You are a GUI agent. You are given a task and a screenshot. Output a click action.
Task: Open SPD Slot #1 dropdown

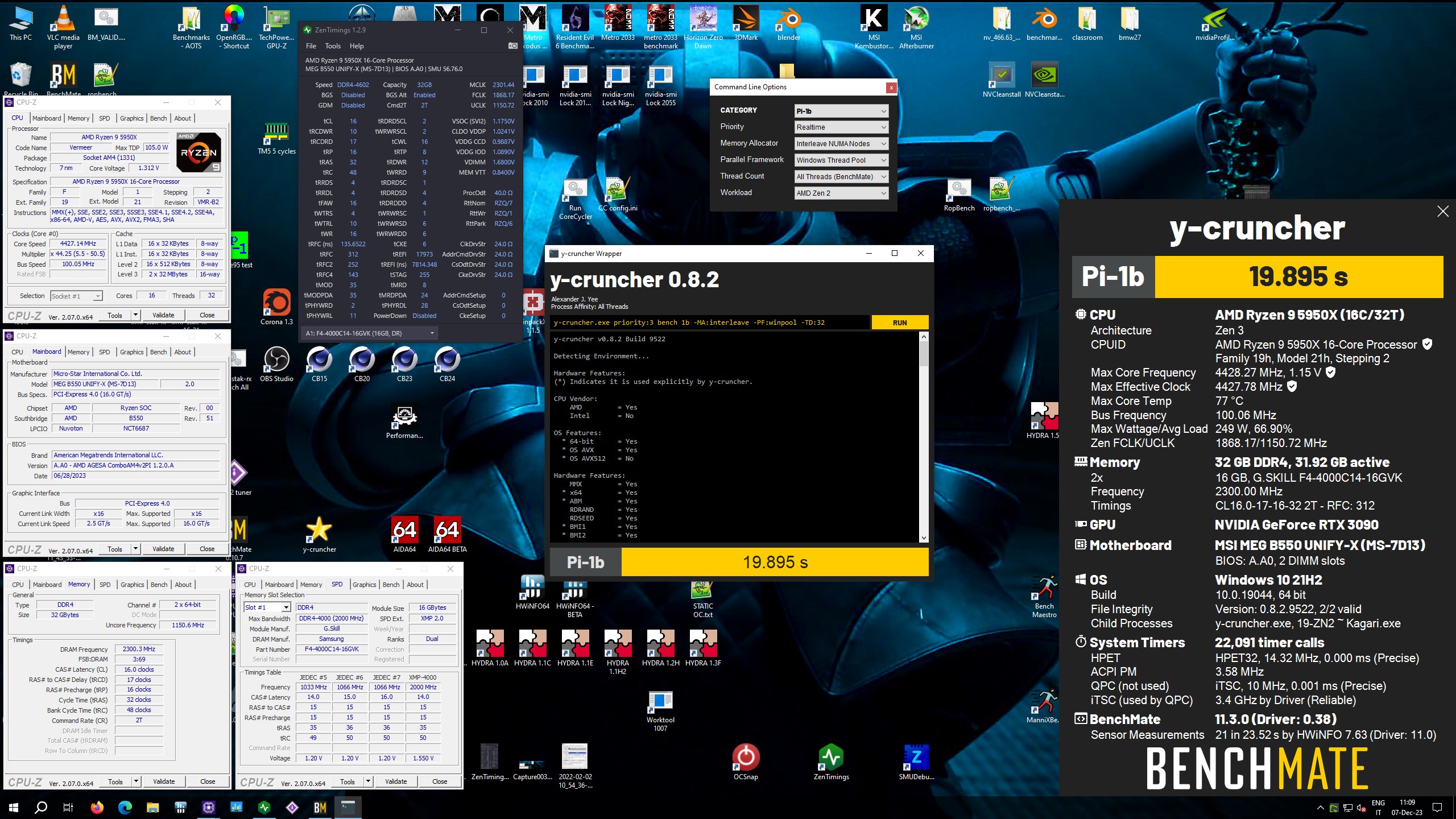[267, 607]
